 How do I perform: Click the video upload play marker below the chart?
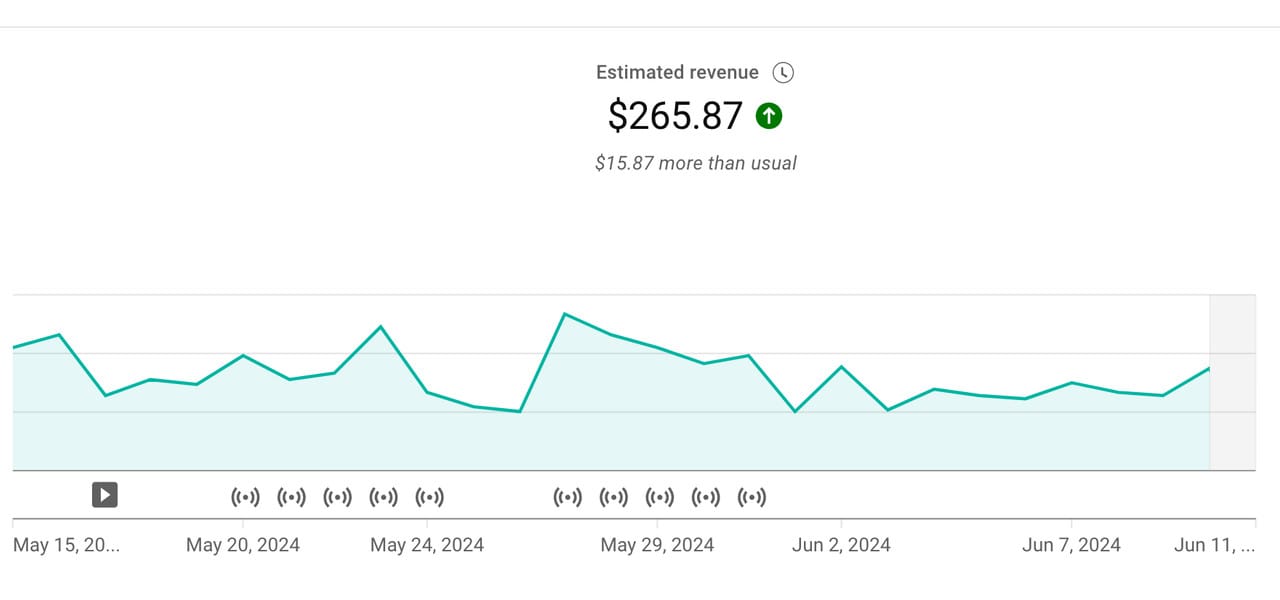[103, 495]
